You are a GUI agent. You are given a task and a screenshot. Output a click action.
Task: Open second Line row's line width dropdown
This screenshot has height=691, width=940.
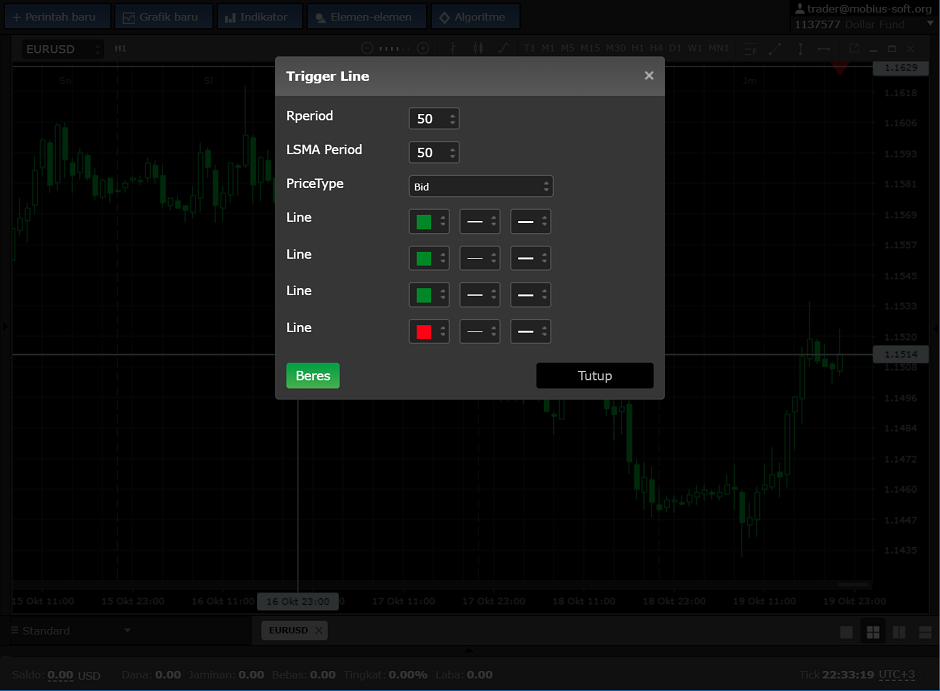531,258
